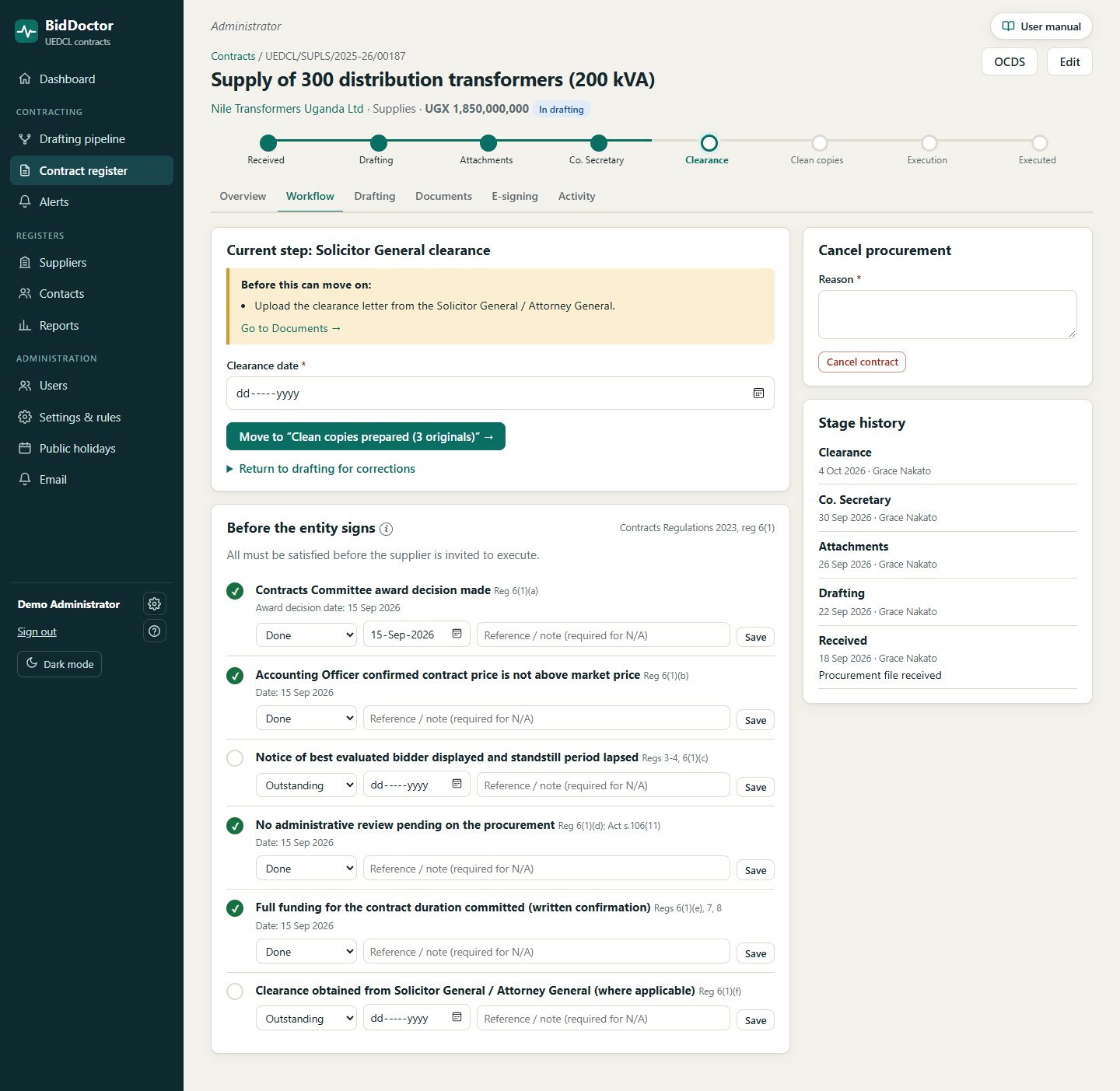Toggle circle for Notice of best evaluated bidder

point(235,758)
